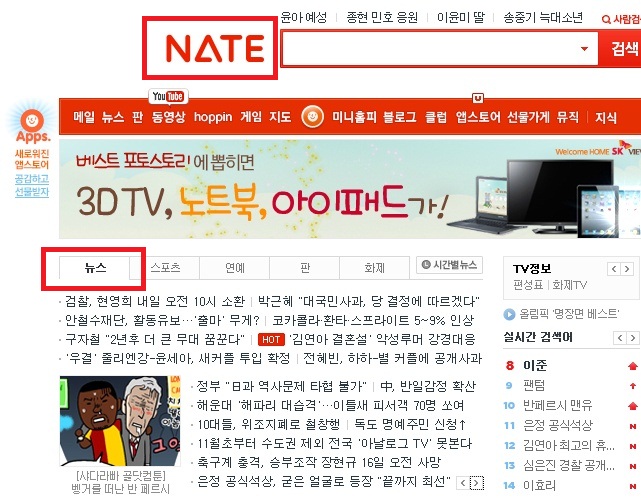
Task: Open the Apps. smiley icon at left
Action: pyautogui.click(x=32, y=121)
